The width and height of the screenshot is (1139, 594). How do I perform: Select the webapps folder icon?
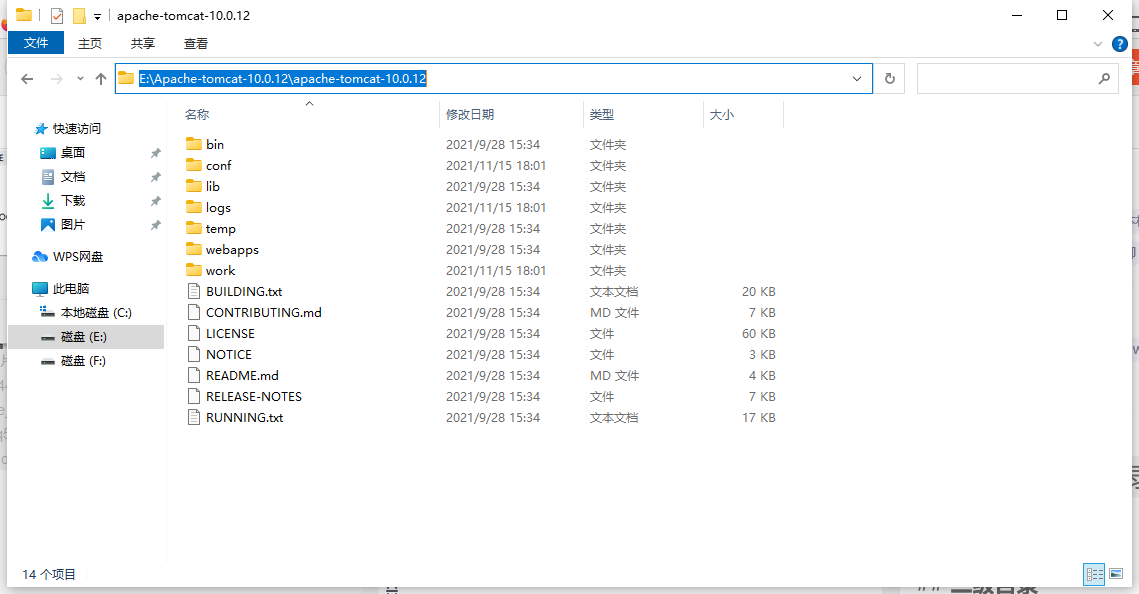point(193,249)
